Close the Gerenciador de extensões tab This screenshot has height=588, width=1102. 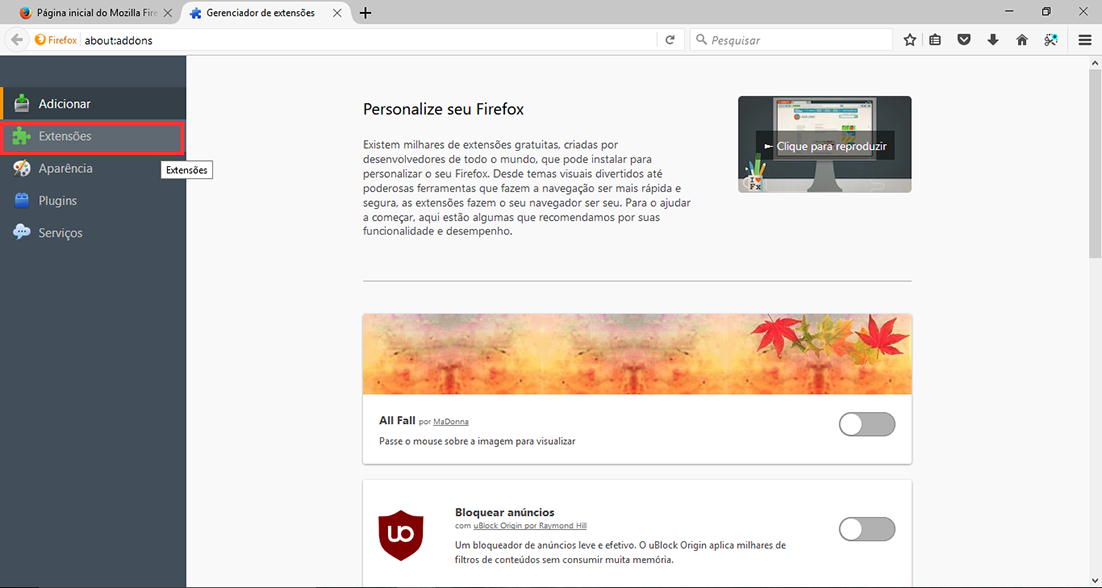tap(339, 13)
